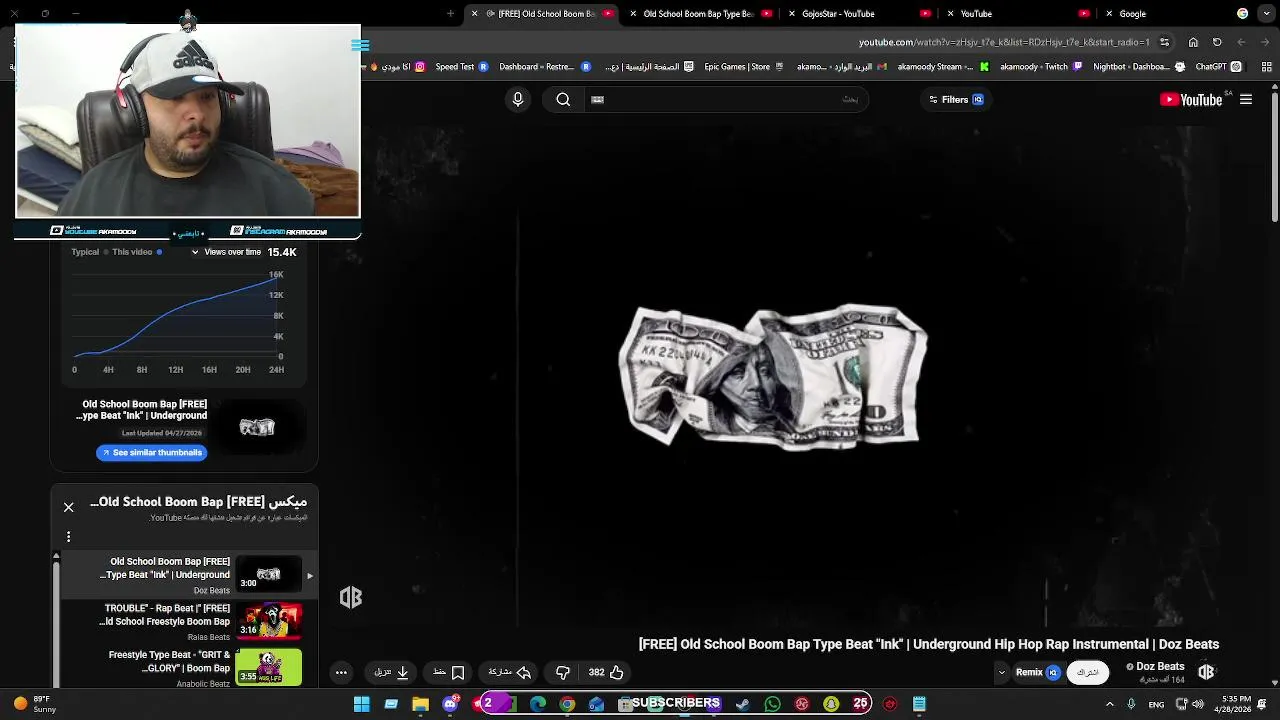Open the Doz Beats channel avatar
This screenshot has height=720, width=1280.
[x=1206, y=672]
